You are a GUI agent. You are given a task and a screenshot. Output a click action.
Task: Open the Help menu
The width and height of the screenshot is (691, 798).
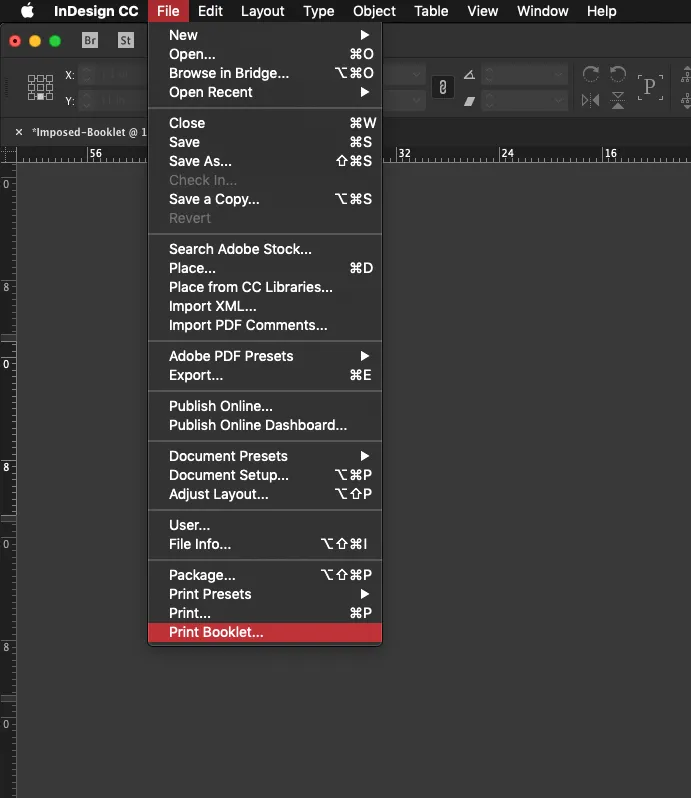point(601,11)
